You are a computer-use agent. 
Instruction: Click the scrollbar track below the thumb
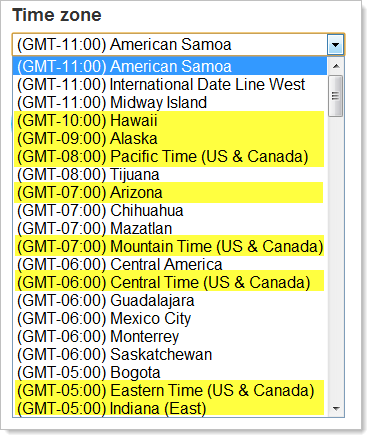pyautogui.click(x=336, y=258)
